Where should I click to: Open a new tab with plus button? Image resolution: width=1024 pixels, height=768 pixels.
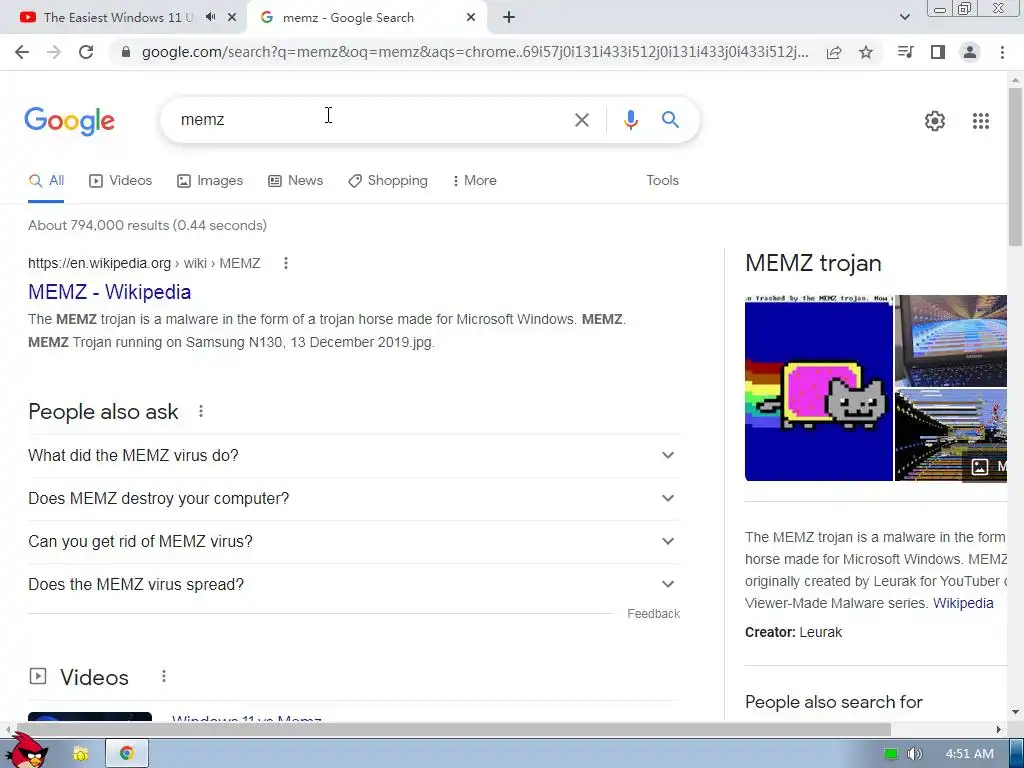click(x=509, y=17)
